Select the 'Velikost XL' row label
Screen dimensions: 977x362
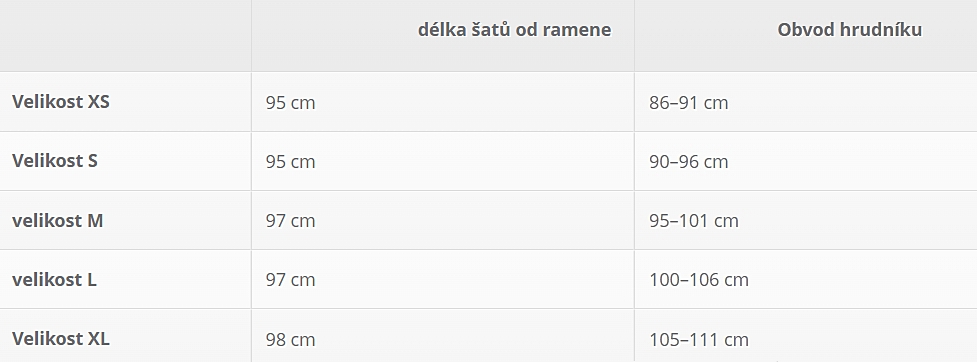[x=60, y=339]
